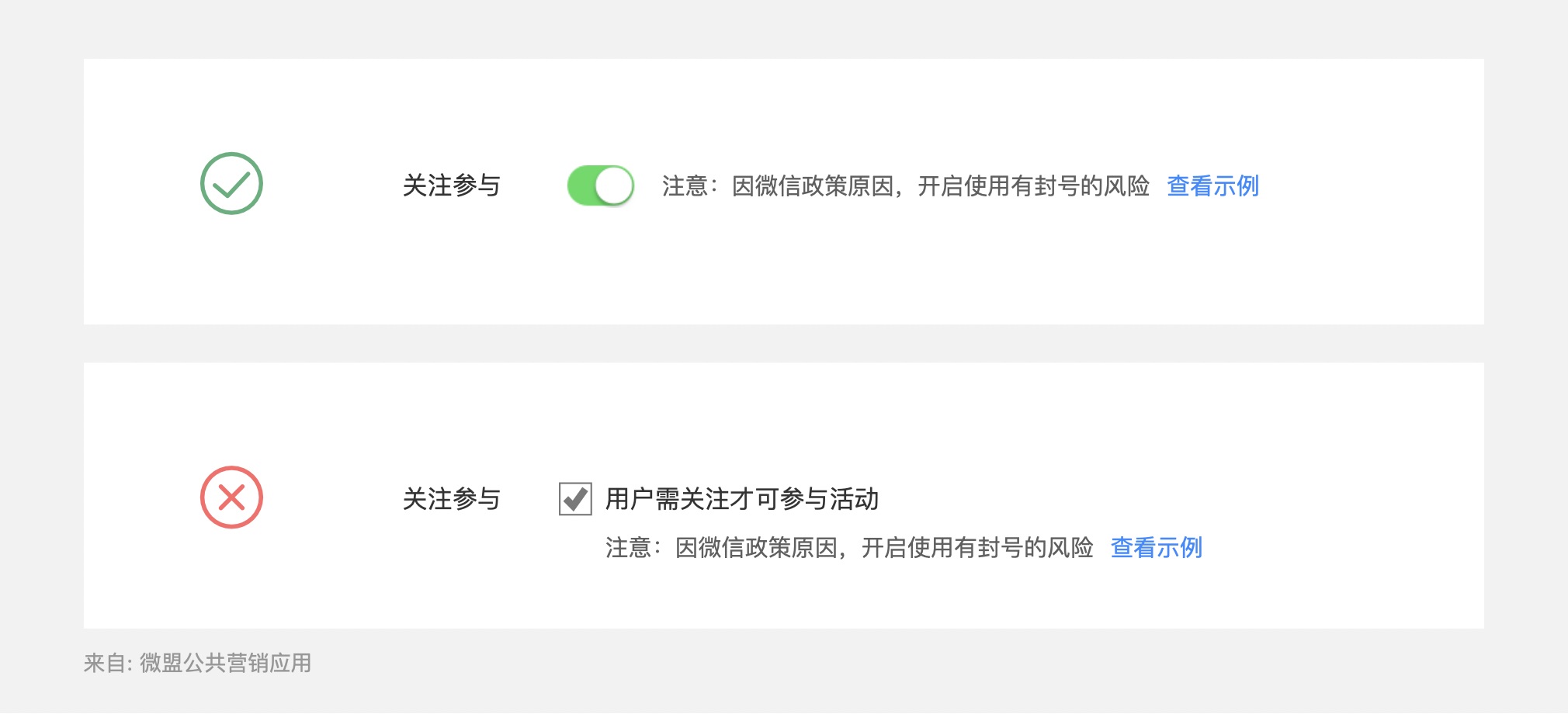1568x714 pixels.
Task: Click the 关注参与 label next to the toggle
Action: tap(451, 186)
